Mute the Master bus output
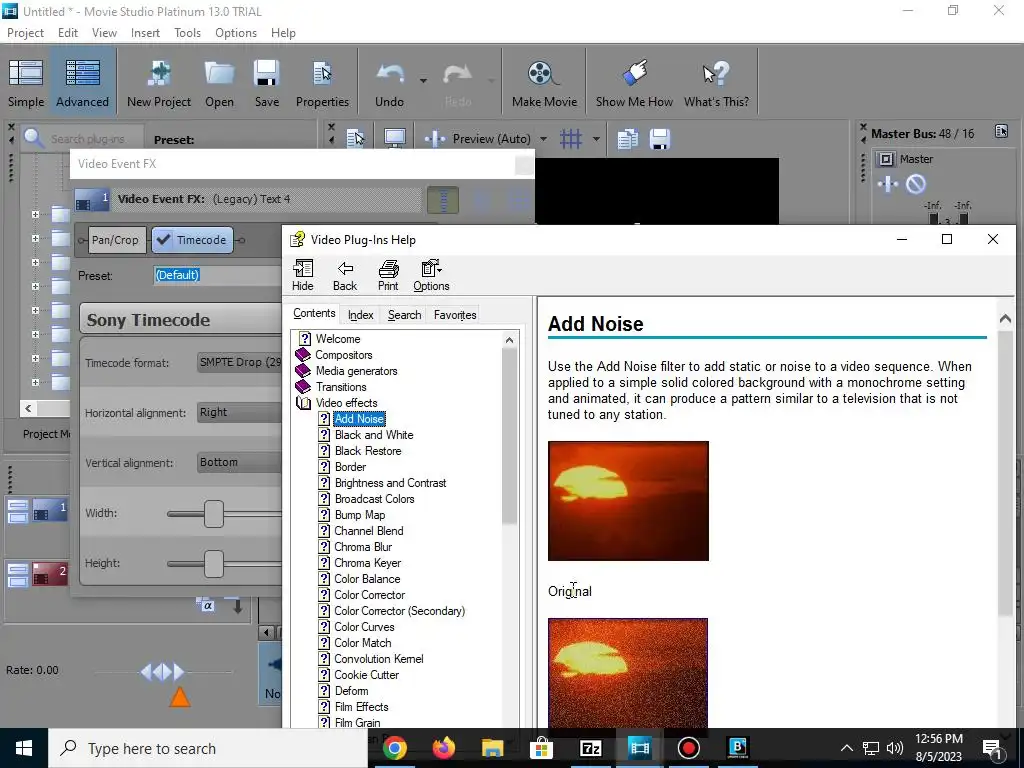1024x768 pixels. coord(916,184)
